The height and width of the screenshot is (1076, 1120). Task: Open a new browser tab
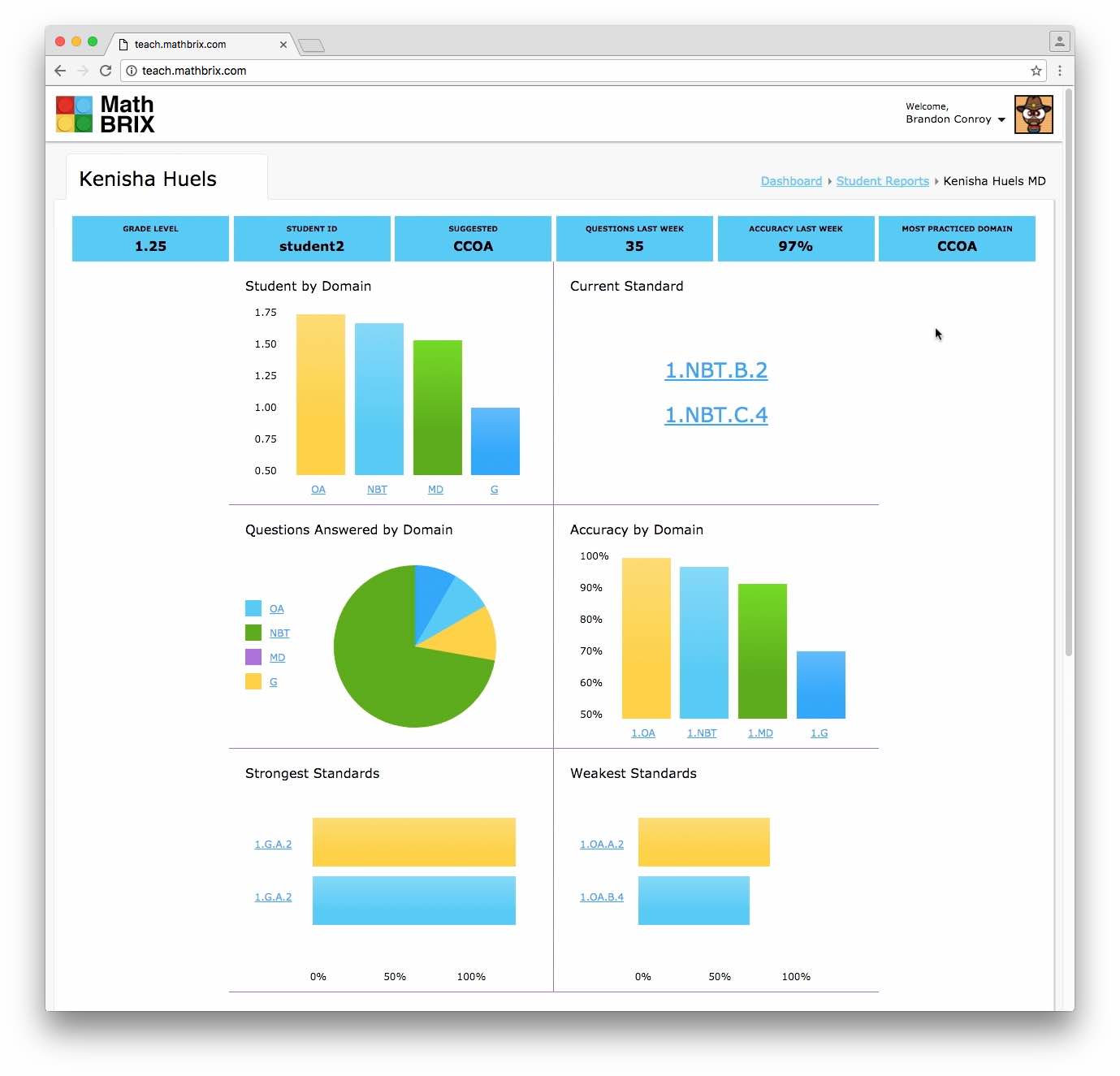pos(311,45)
